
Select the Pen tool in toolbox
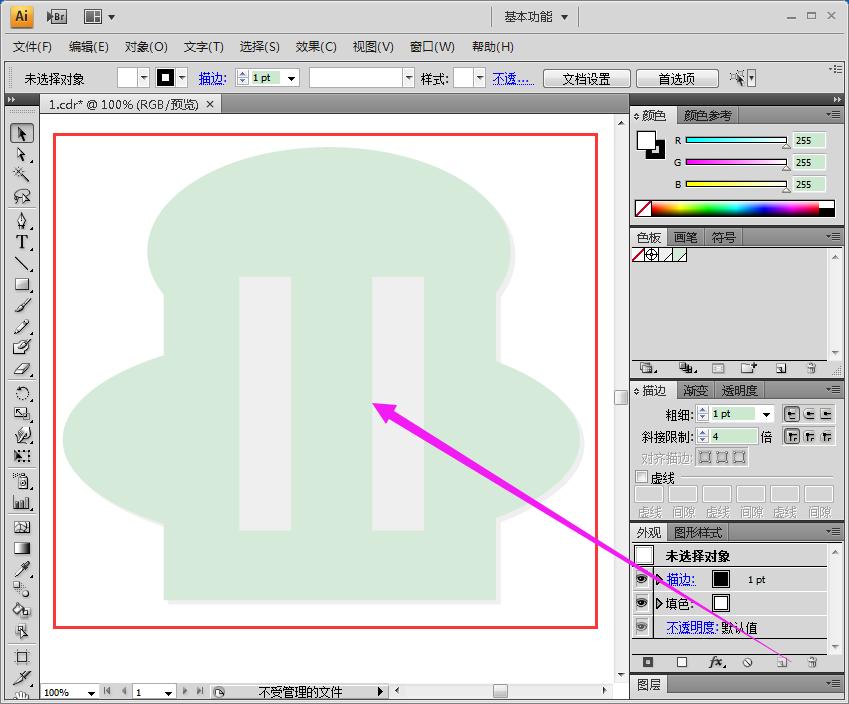22,221
